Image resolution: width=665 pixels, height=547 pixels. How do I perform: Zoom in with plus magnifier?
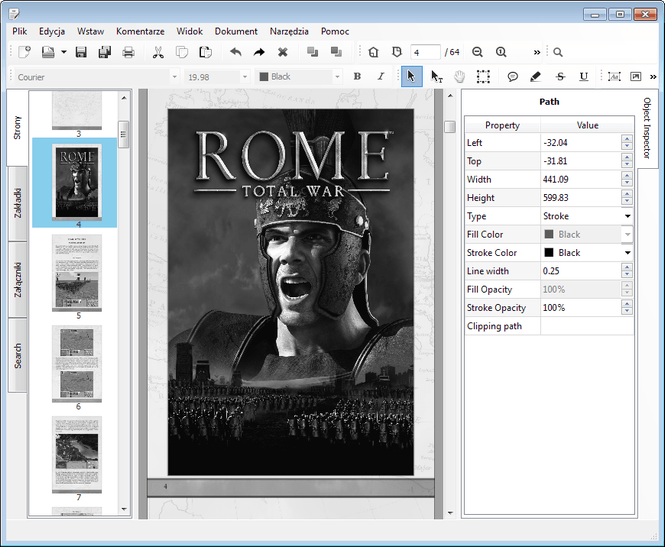[501, 52]
